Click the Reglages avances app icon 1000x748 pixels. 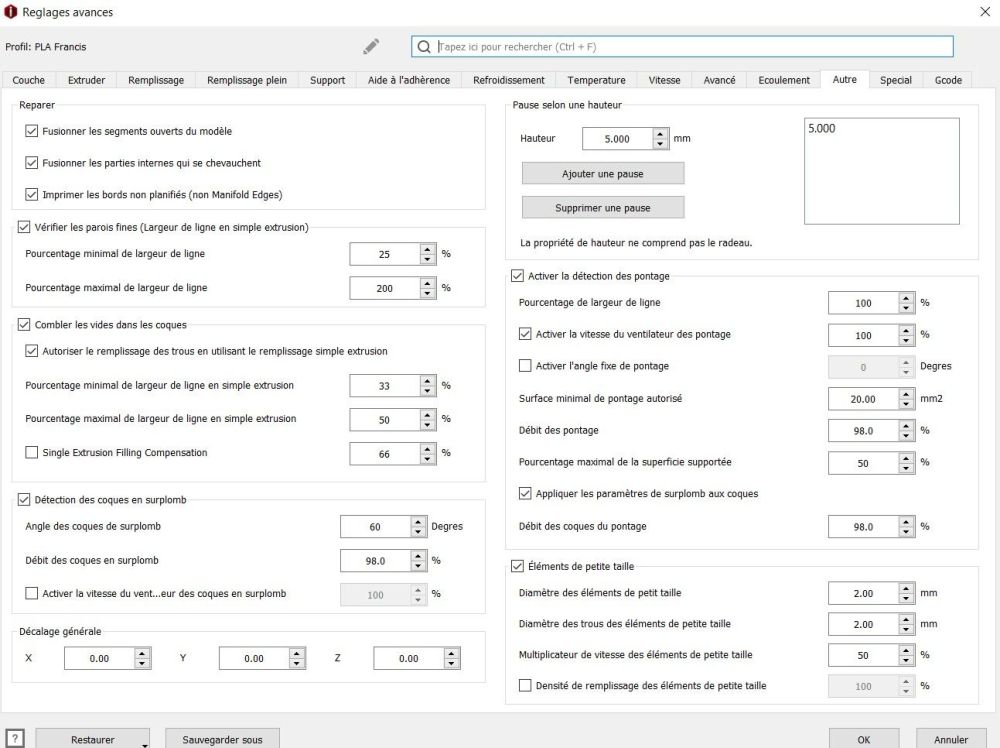coord(10,11)
